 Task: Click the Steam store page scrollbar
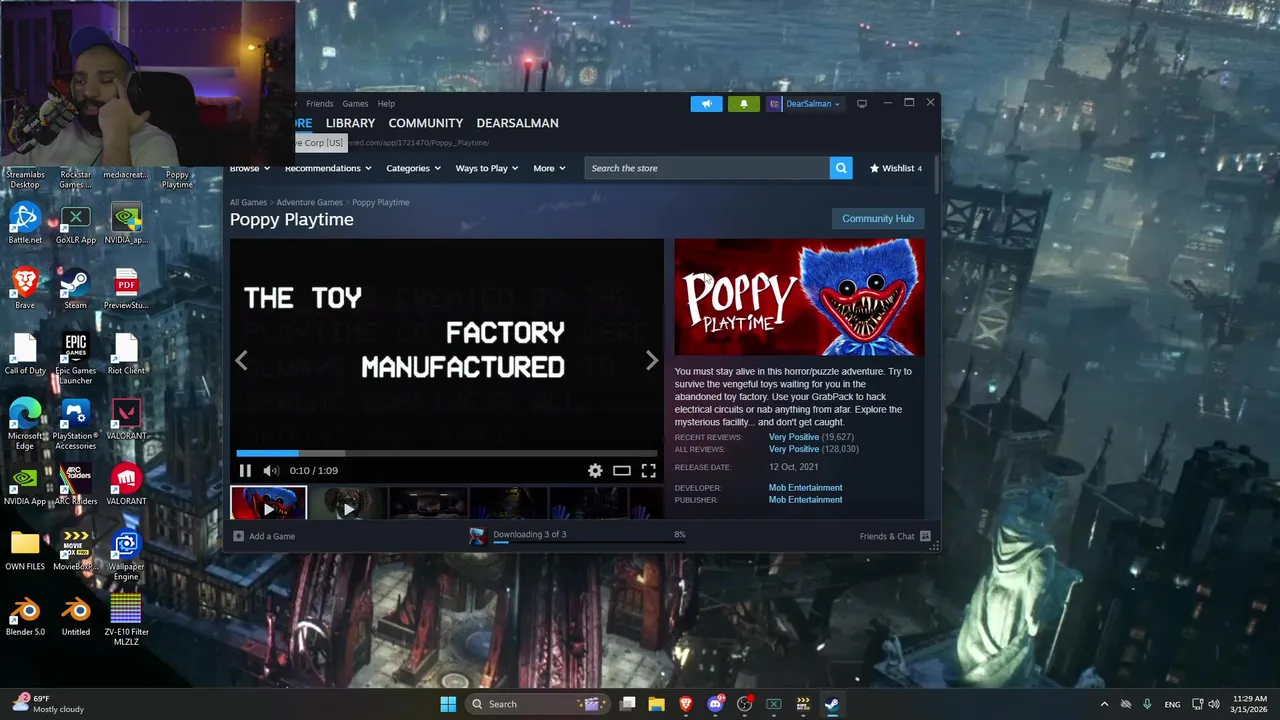(935, 176)
